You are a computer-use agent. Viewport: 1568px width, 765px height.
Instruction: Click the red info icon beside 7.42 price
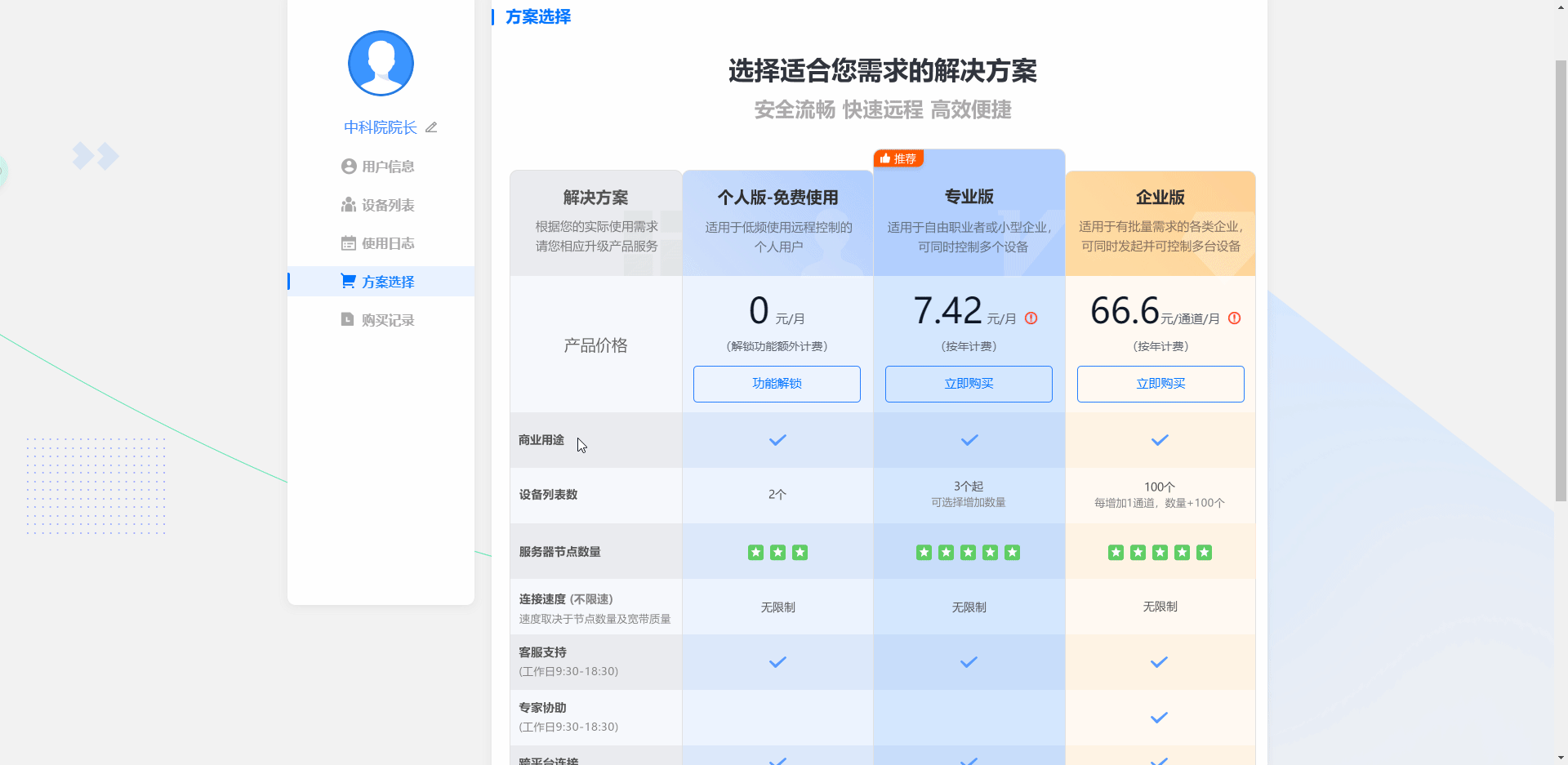(1031, 318)
